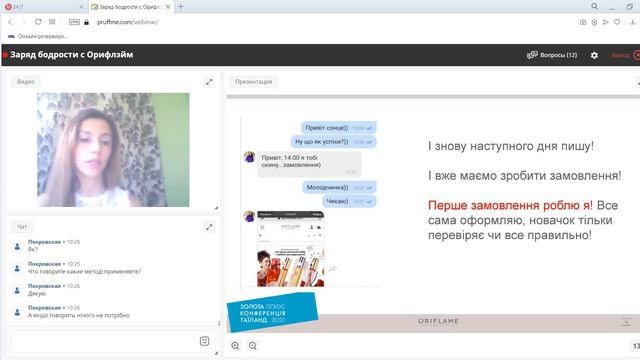Click the 'Молодчинка))' bubble in slide
This screenshot has width=640, height=360.
[339, 187]
